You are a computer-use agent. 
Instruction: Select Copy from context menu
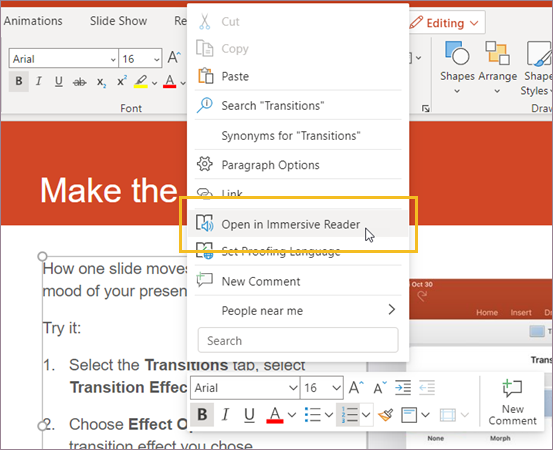[x=298, y=49]
